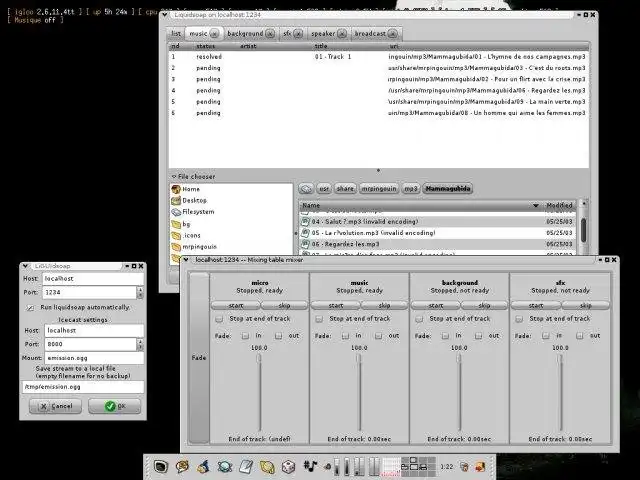The height and width of the screenshot is (480, 640).
Task: Open the planet globe icon in the bottom panel
Action: pos(225,466)
